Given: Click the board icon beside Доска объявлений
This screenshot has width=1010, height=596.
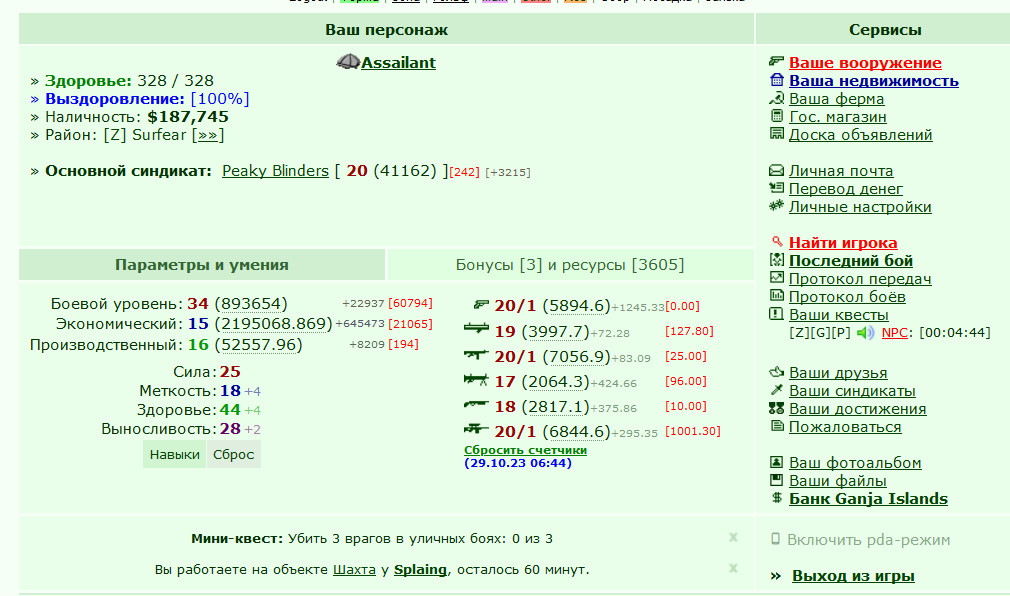Looking at the screenshot, I should coord(777,133).
